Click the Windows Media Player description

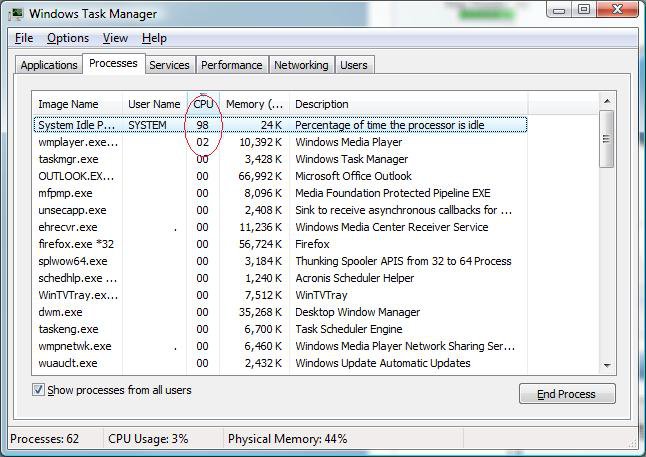349,142
